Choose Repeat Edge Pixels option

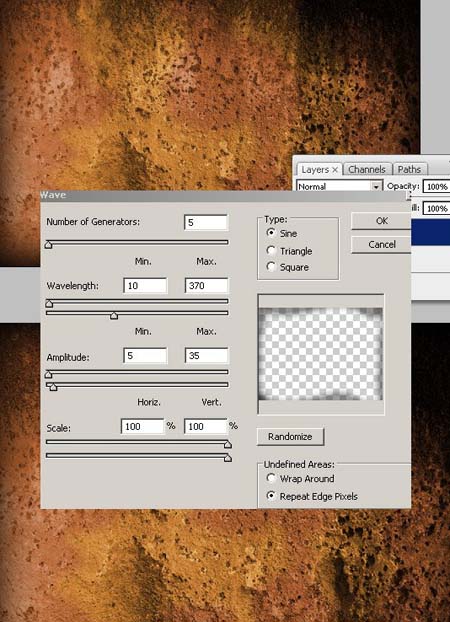coord(271,496)
